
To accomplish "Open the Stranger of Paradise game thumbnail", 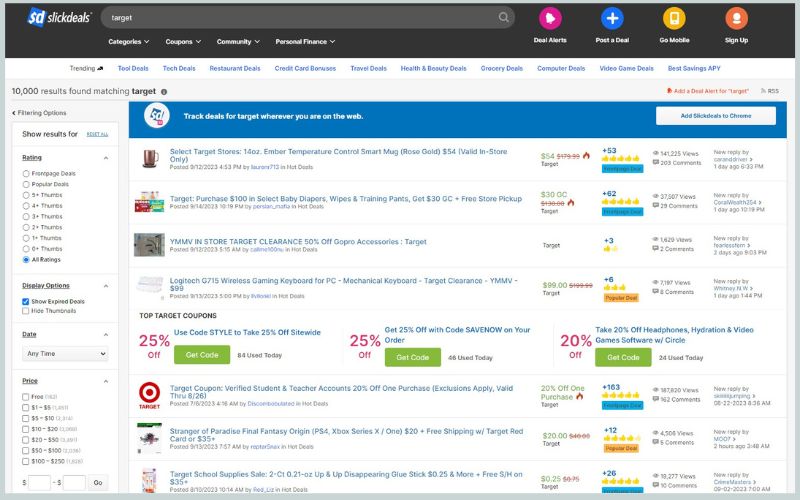I will click(149, 438).
